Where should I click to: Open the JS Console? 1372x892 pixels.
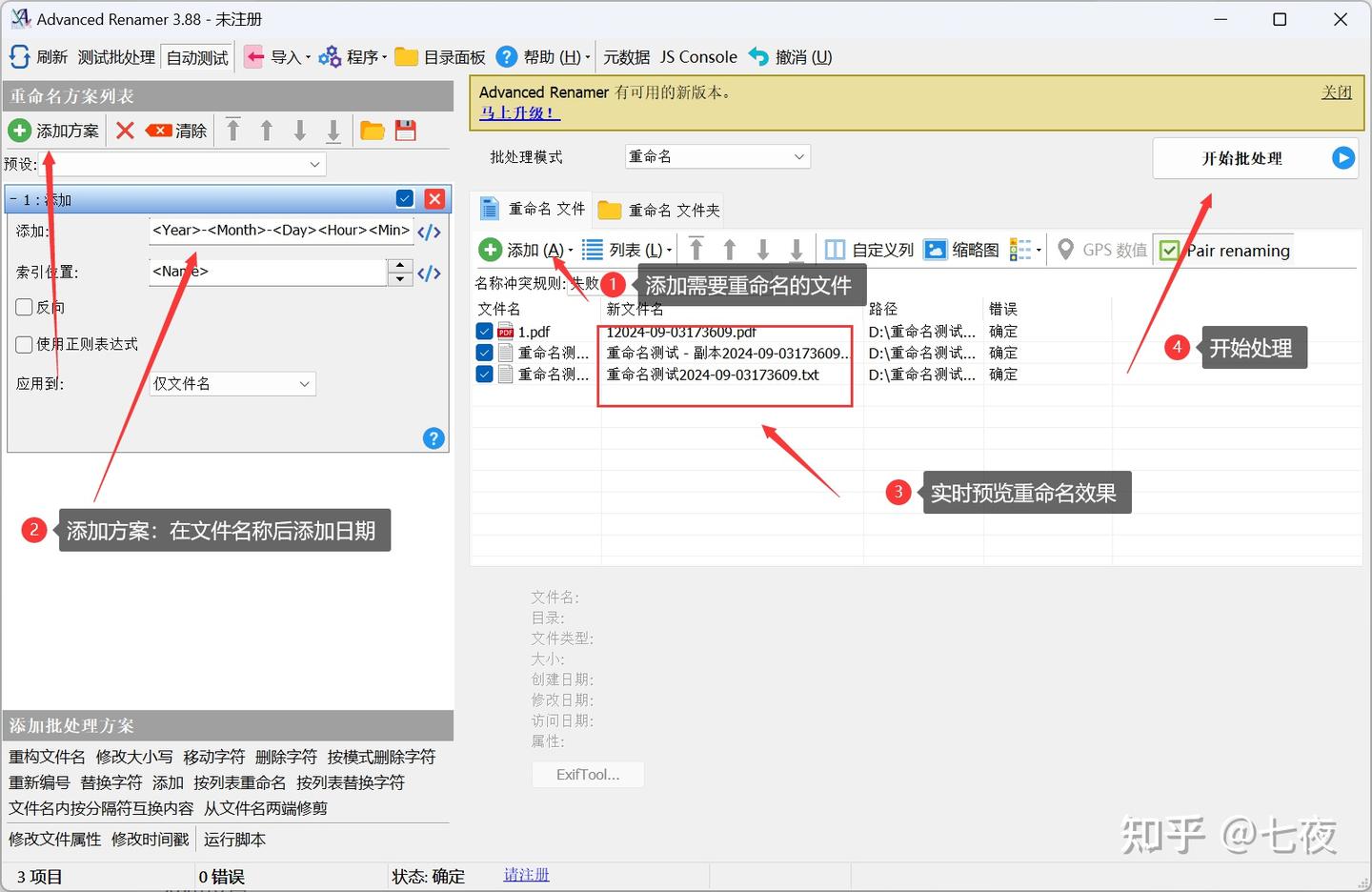click(698, 57)
